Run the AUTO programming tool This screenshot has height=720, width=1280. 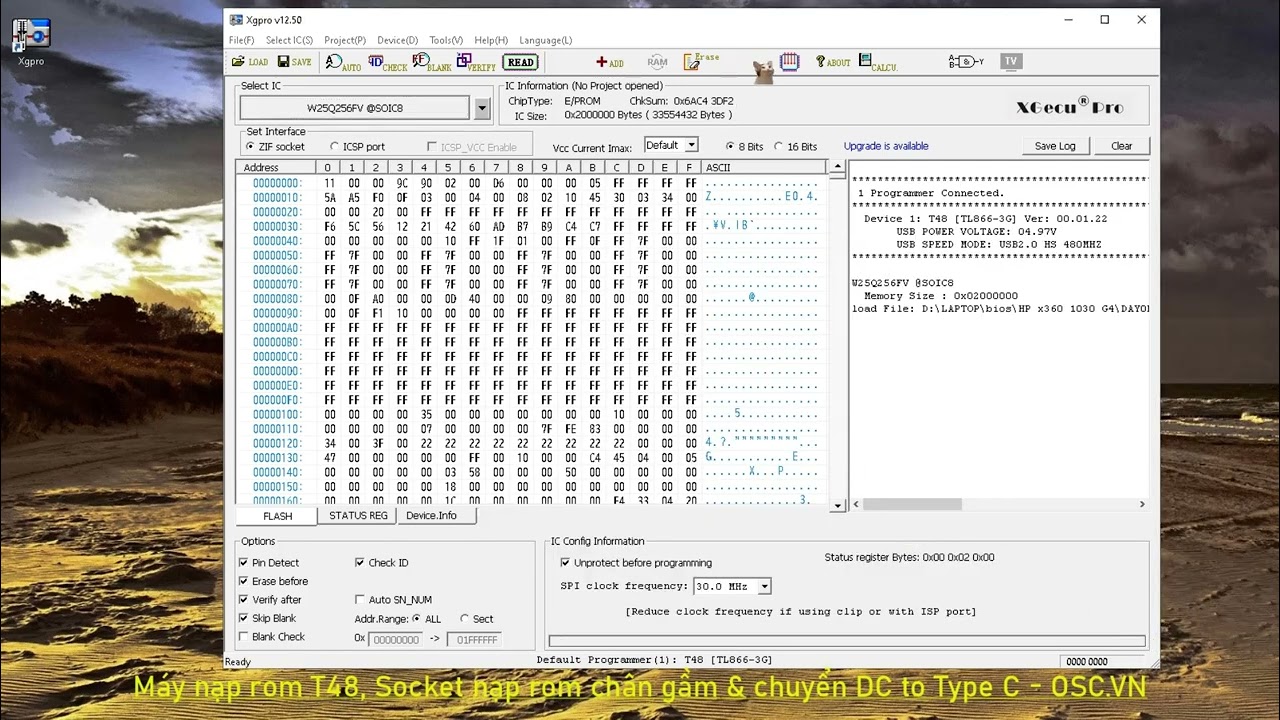pyautogui.click(x=343, y=62)
